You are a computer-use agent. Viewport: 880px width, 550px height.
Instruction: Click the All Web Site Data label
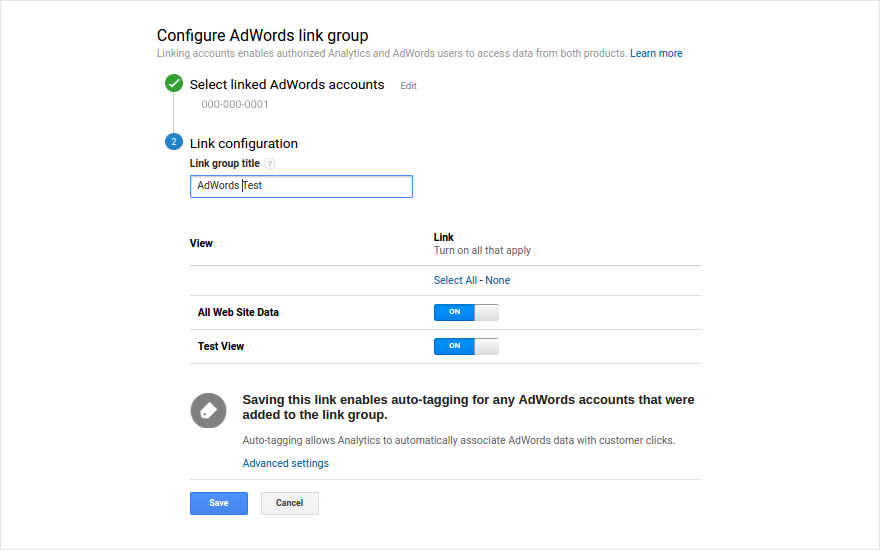(x=238, y=312)
